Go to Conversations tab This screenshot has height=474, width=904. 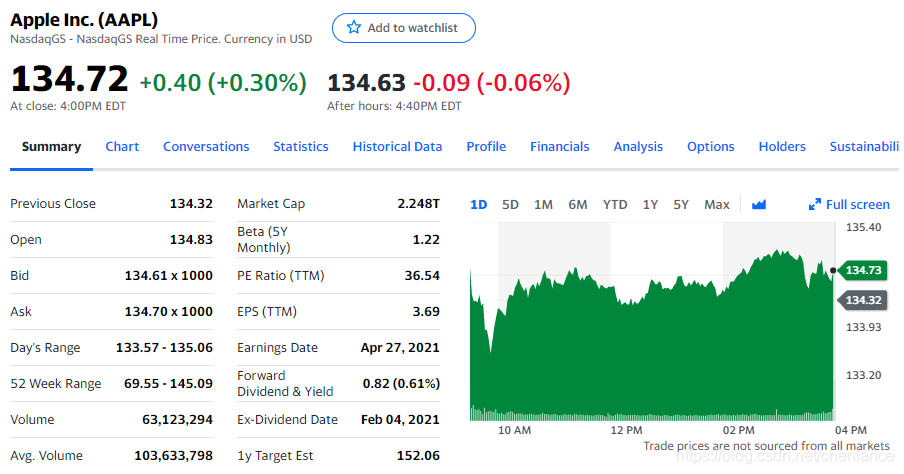coord(206,146)
